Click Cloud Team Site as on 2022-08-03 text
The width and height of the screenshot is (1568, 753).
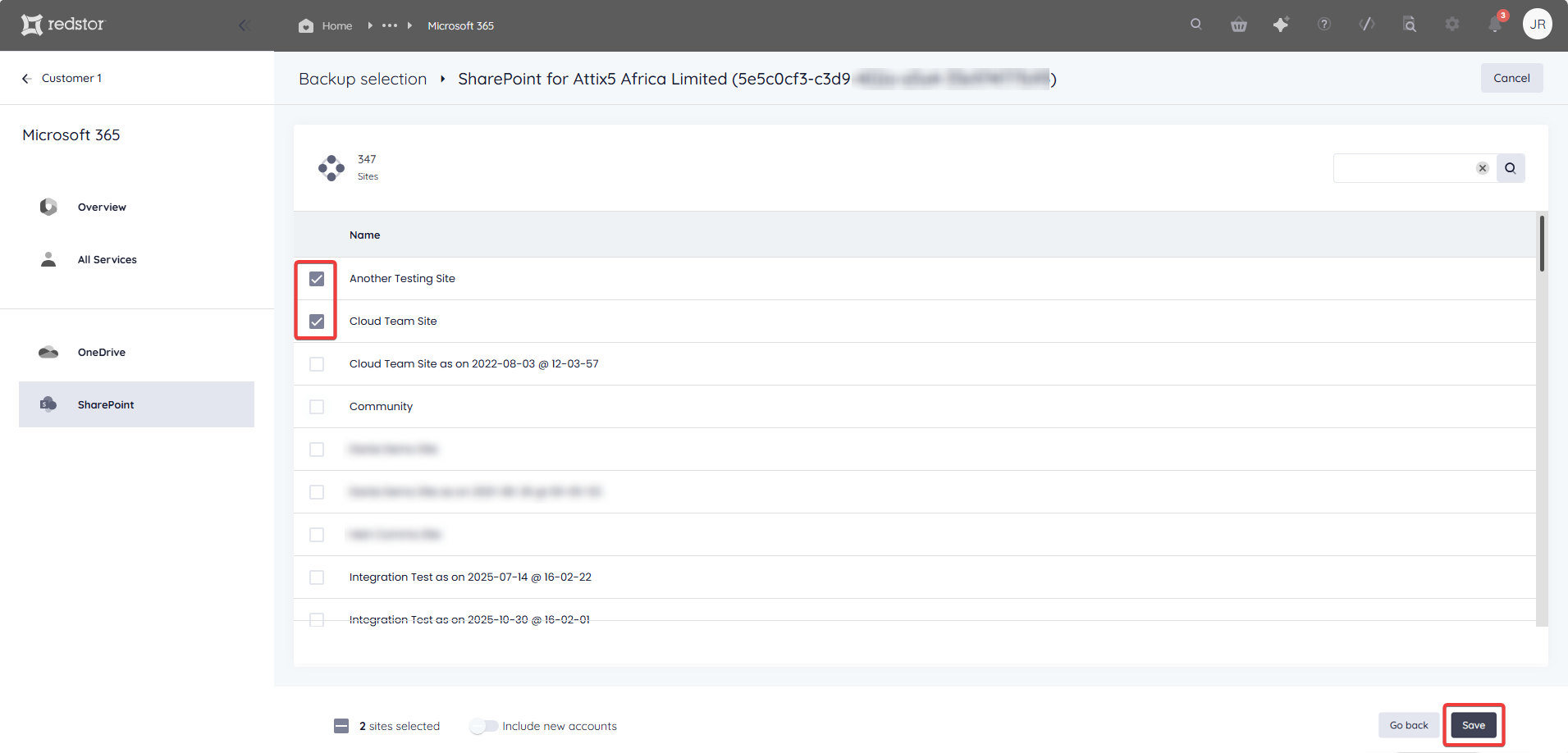[473, 363]
